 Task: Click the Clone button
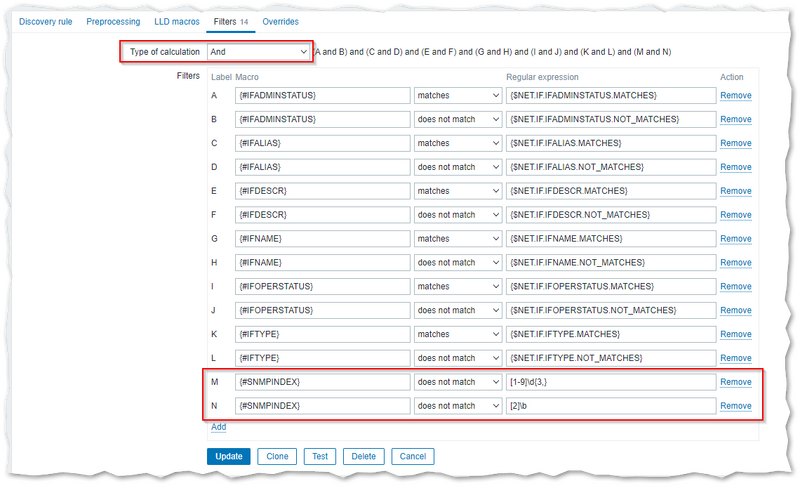tap(277, 456)
